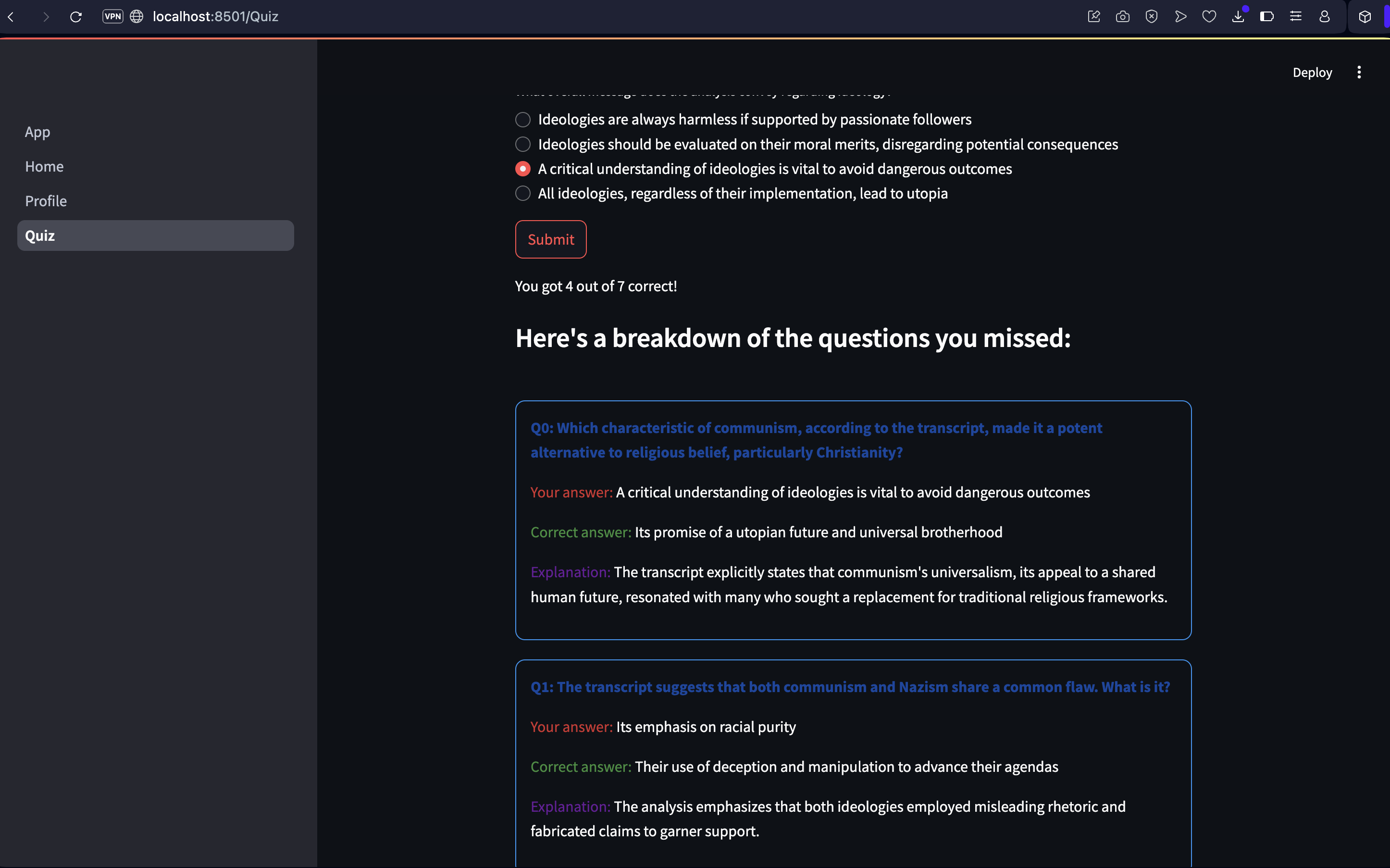Open Home page in sidebar
This screenshot has height=868, width=1390.
[44, 166]
